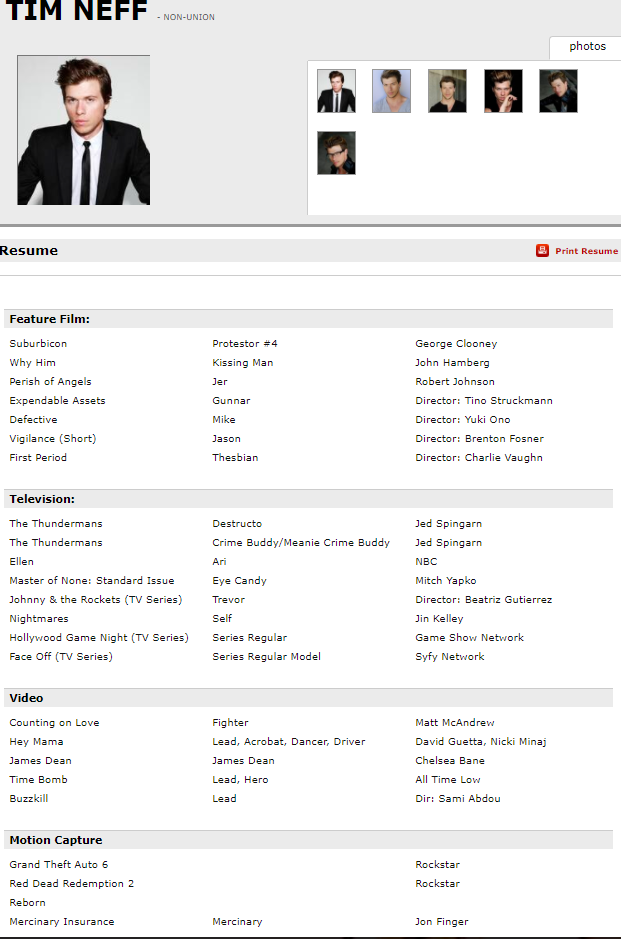Click the NON-UNION label beside the name
Viewport: 621px width, 939px height.
coord(189,17)
